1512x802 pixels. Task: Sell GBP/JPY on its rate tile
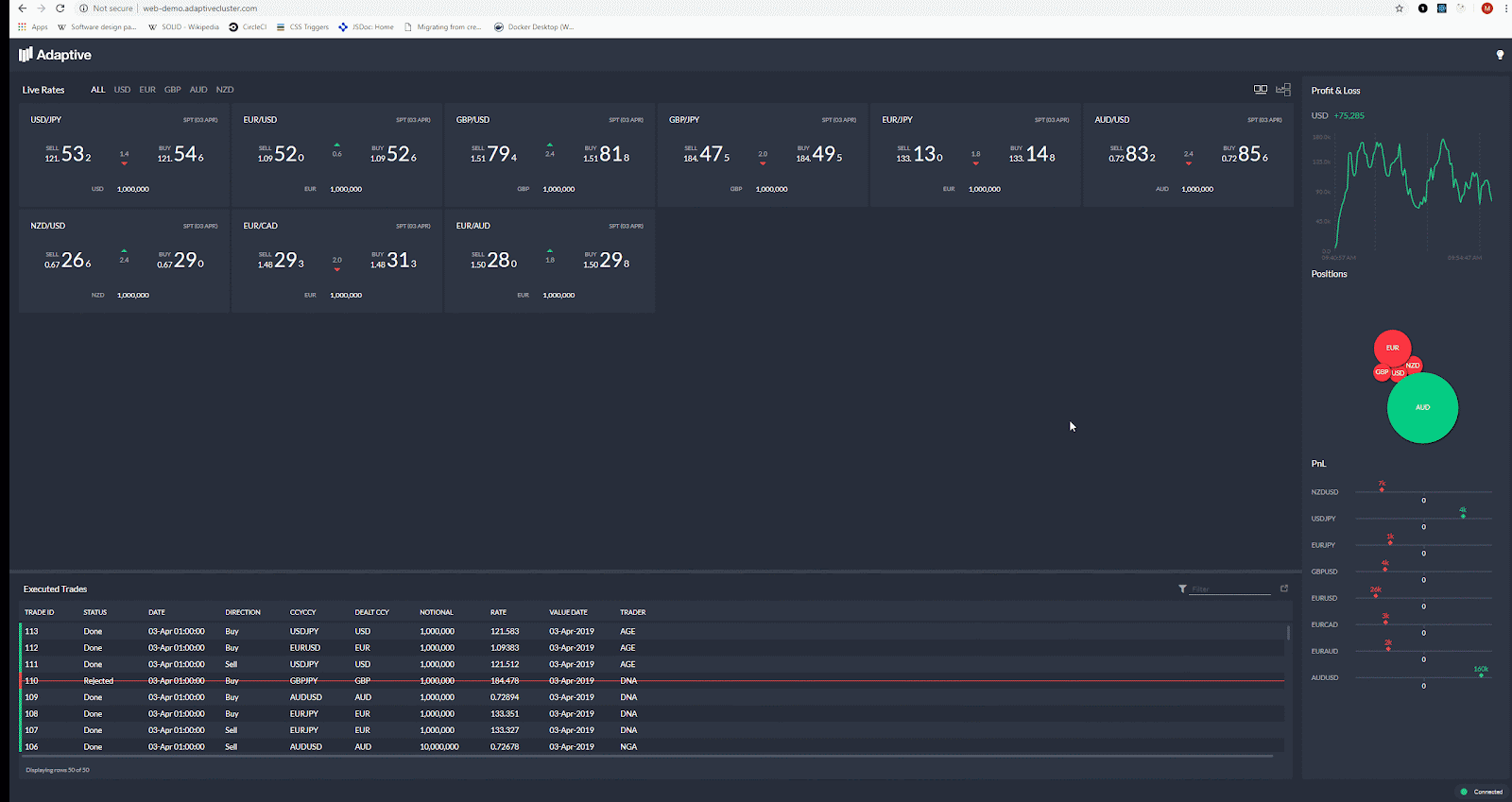coord(707,154)
